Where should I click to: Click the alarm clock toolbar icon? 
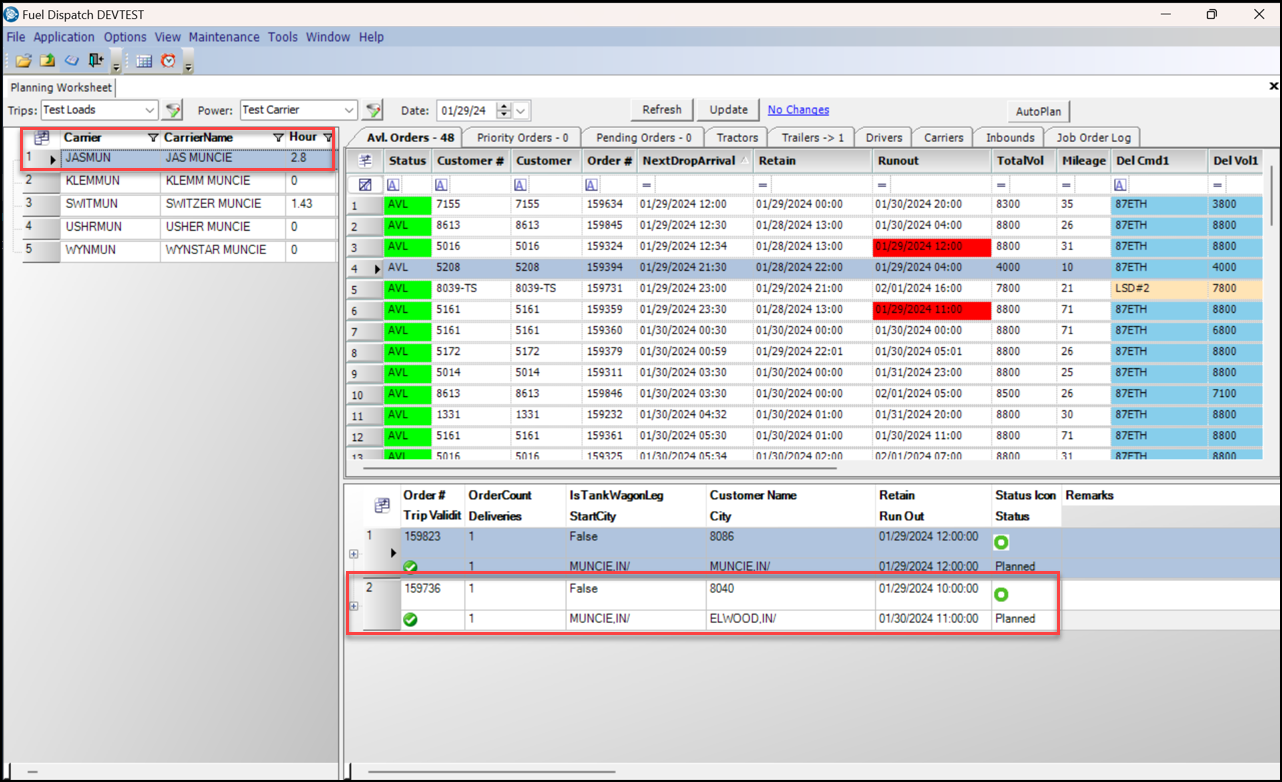tap(168, 61)
